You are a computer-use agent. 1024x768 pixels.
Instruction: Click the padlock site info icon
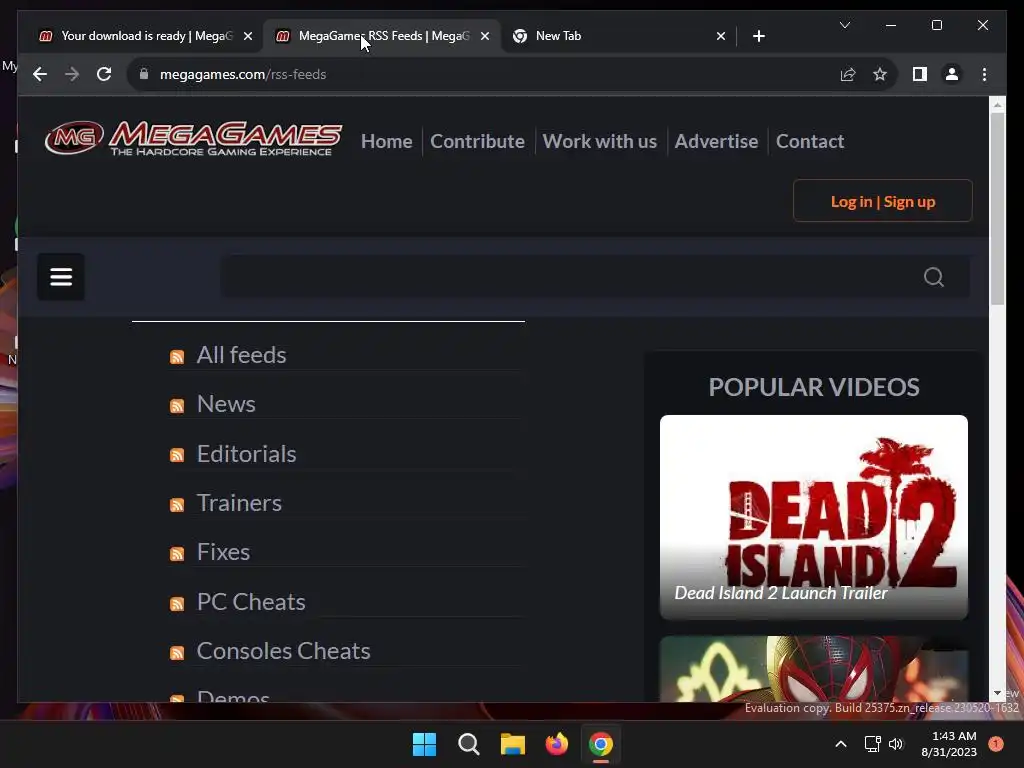144,74
